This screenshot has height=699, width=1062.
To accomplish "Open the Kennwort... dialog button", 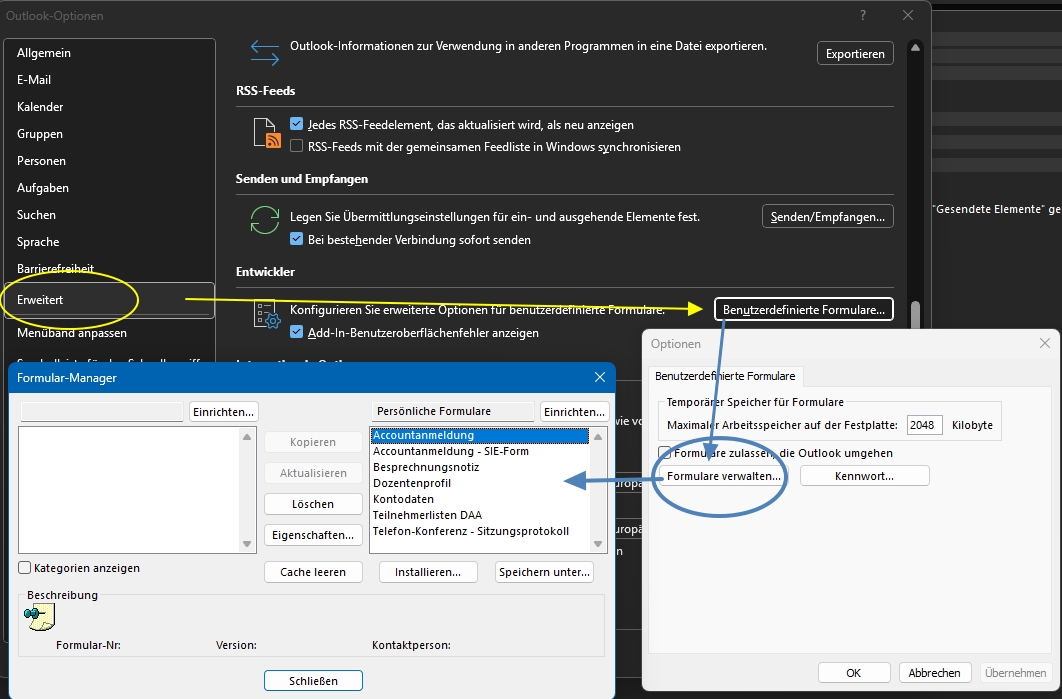I will point(864,476).
